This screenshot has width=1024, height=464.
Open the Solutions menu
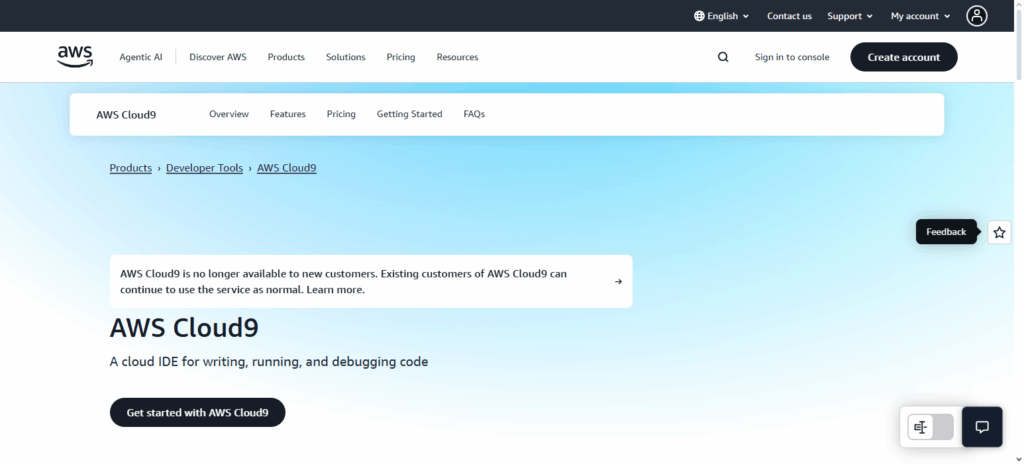[x=345, y=57]
